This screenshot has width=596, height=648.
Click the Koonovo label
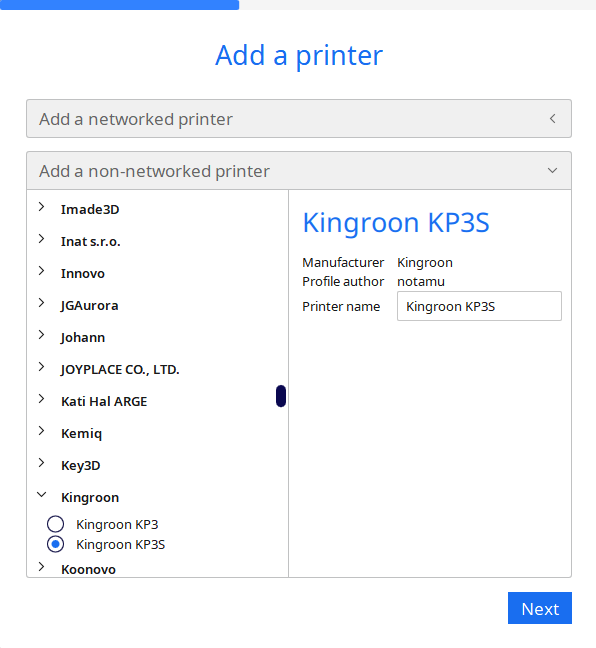coord(88,569)
